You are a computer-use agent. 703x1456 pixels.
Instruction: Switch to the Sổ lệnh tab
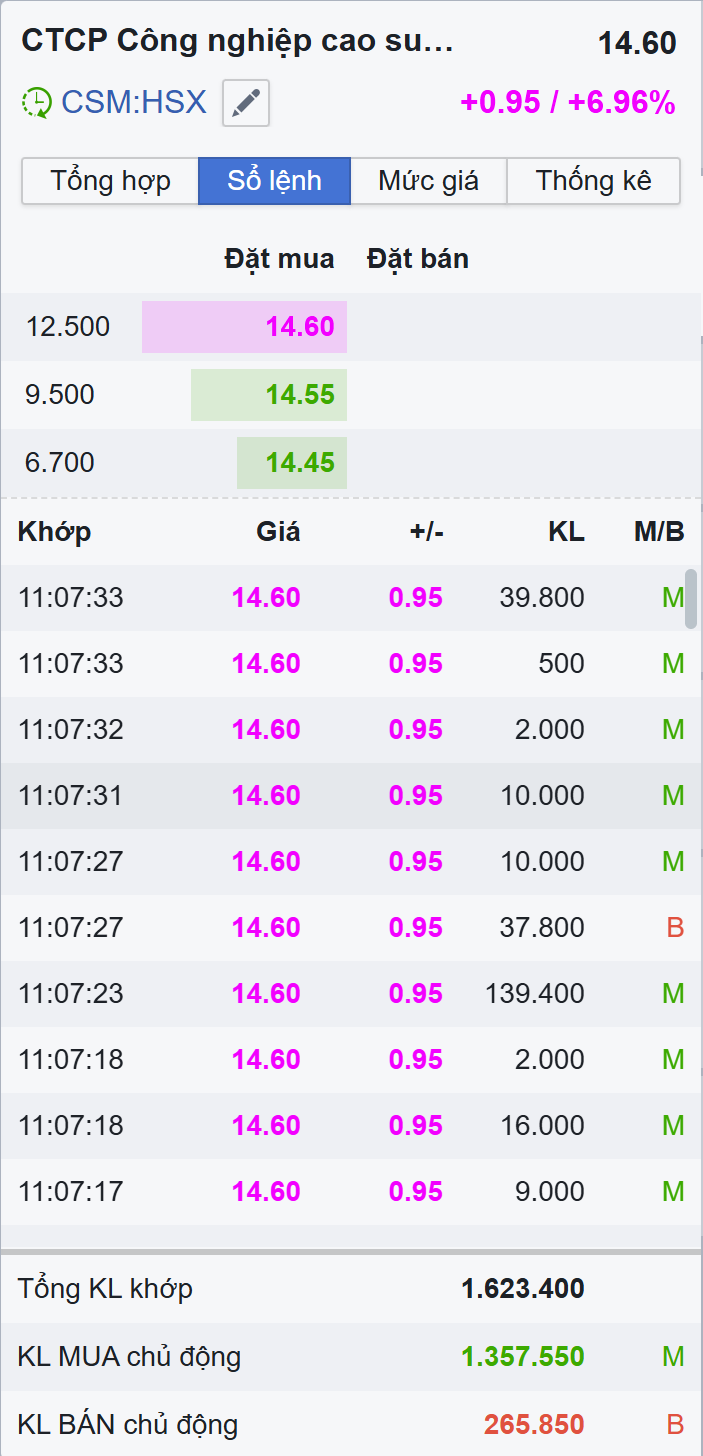[274, 181]
